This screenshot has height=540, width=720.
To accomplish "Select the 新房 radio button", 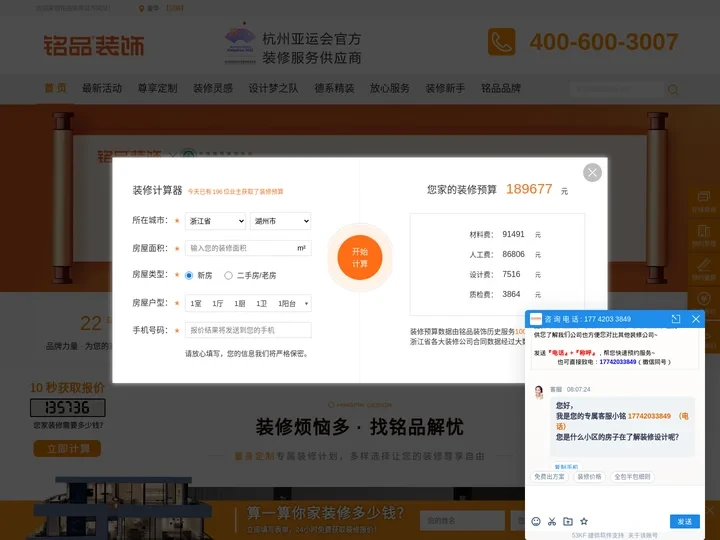I will coord(189,276).
